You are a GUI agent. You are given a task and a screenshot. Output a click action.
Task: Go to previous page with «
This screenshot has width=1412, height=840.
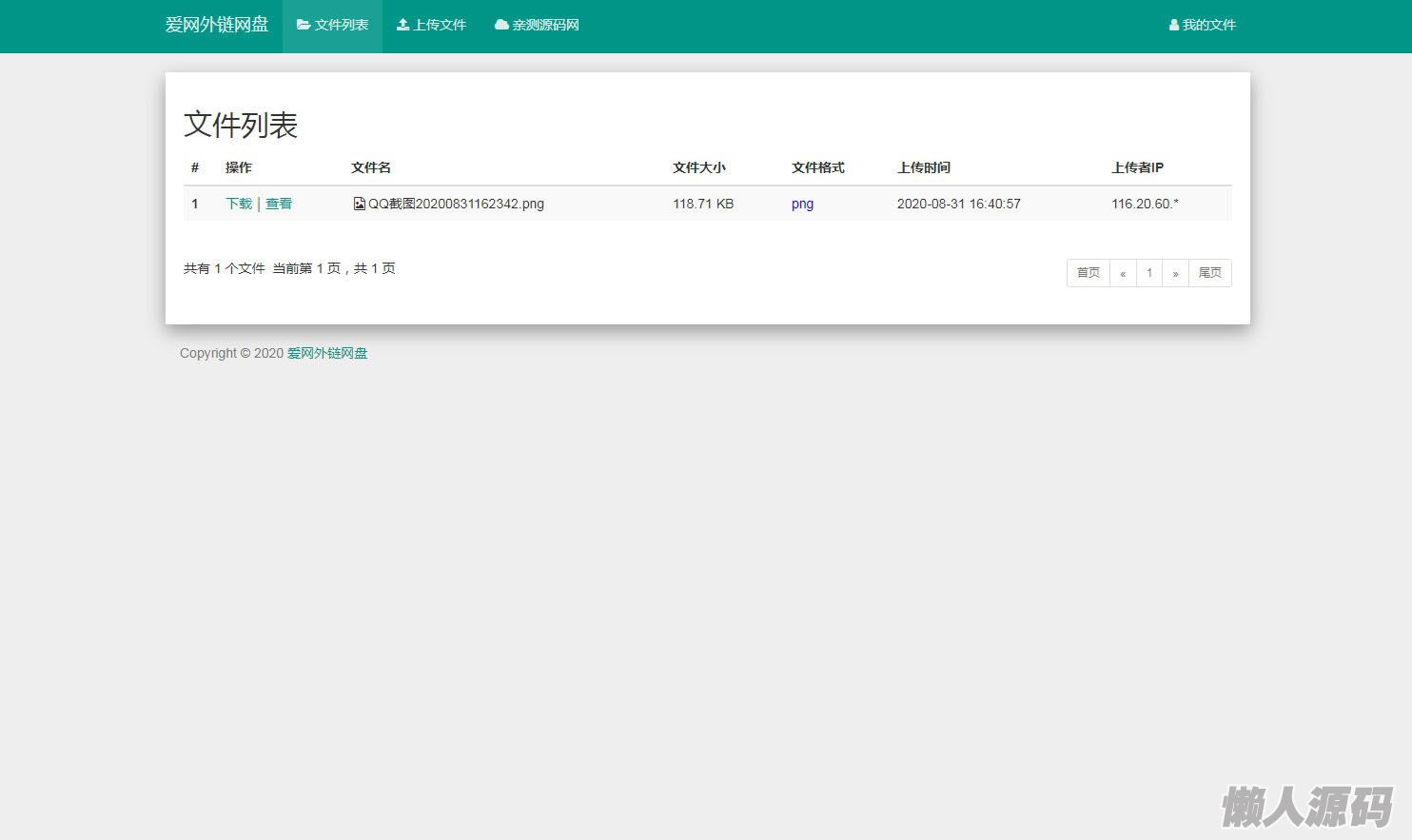point(1123,273)
